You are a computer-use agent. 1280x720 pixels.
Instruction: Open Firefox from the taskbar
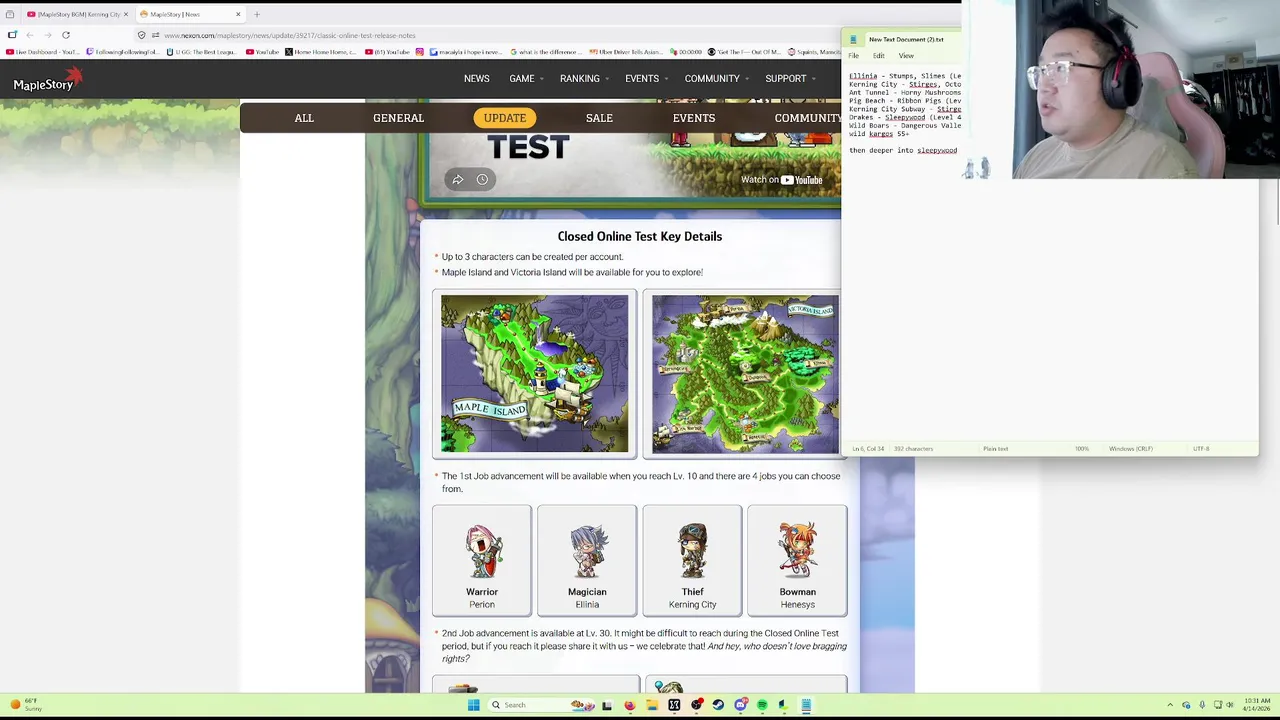629,705
